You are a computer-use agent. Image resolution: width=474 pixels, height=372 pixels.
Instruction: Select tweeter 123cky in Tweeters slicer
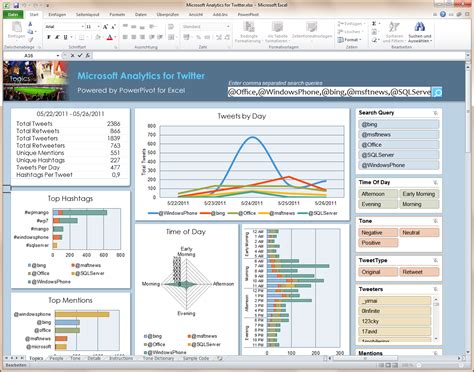tap(395, 321)
